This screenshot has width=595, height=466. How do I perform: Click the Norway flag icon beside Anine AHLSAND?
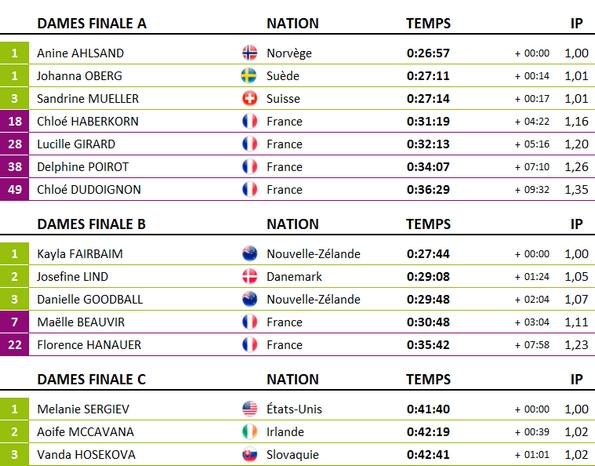click(249, 53)
